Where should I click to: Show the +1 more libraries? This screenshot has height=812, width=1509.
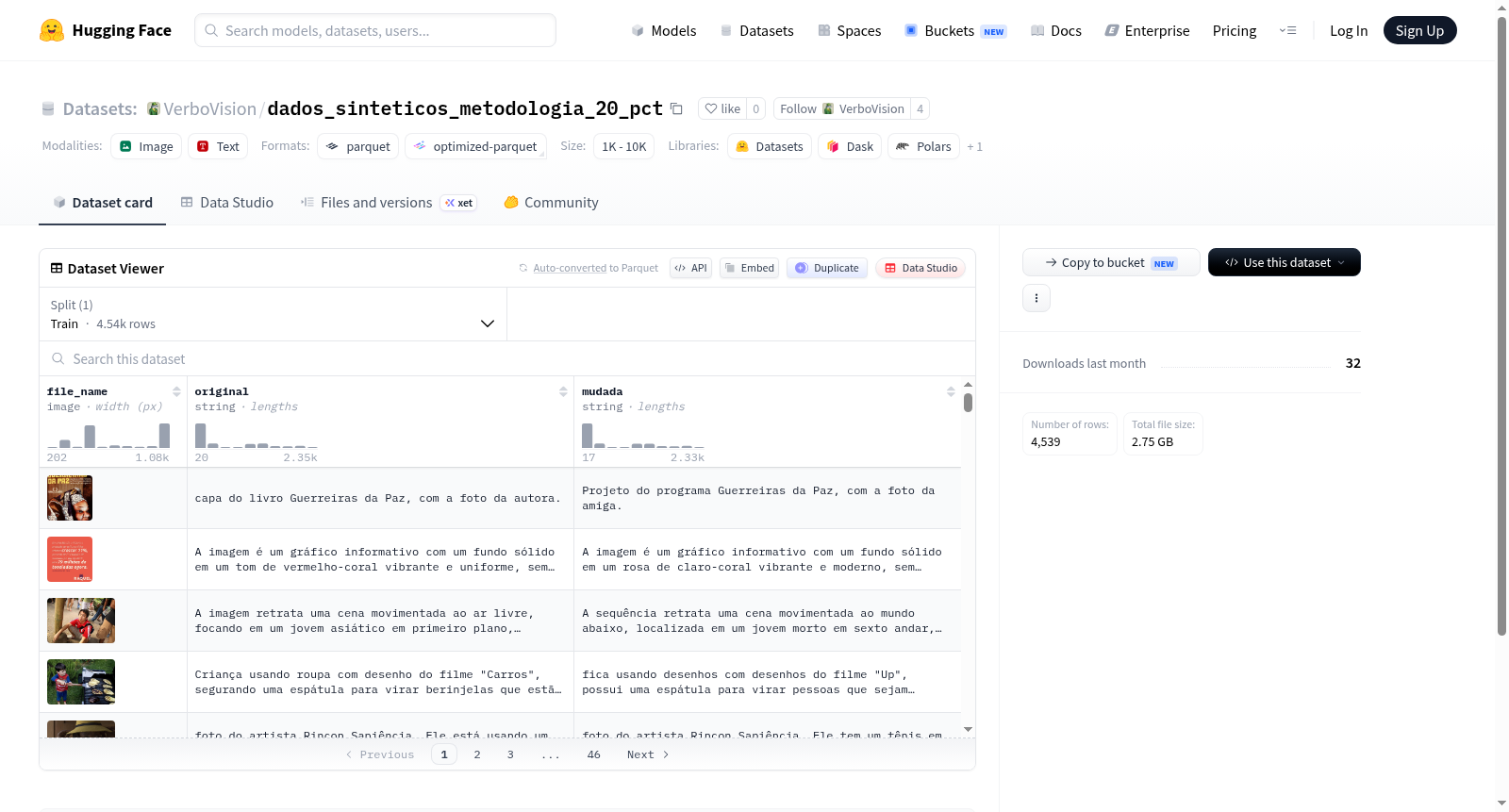[x=975, y=147]
